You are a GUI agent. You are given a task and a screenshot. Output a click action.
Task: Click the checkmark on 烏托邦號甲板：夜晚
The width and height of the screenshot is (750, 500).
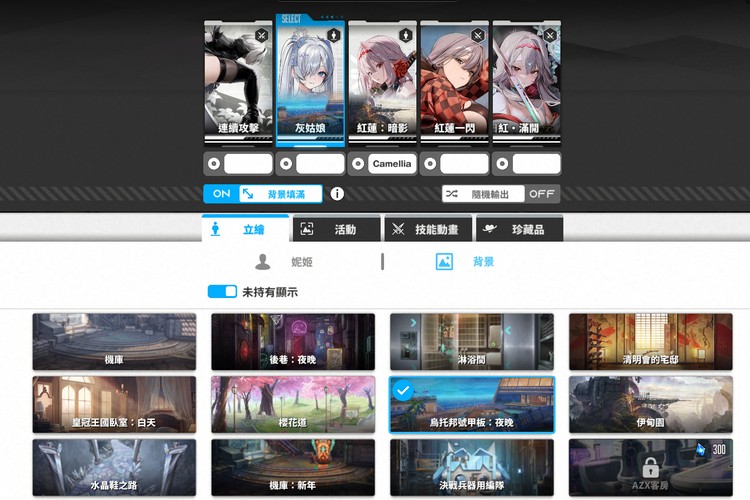point(403,391)
